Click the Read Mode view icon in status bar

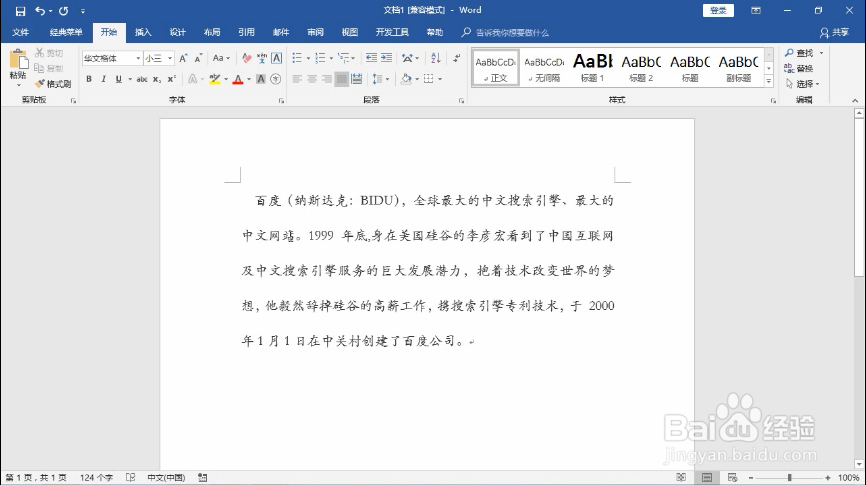coord(682,477)
